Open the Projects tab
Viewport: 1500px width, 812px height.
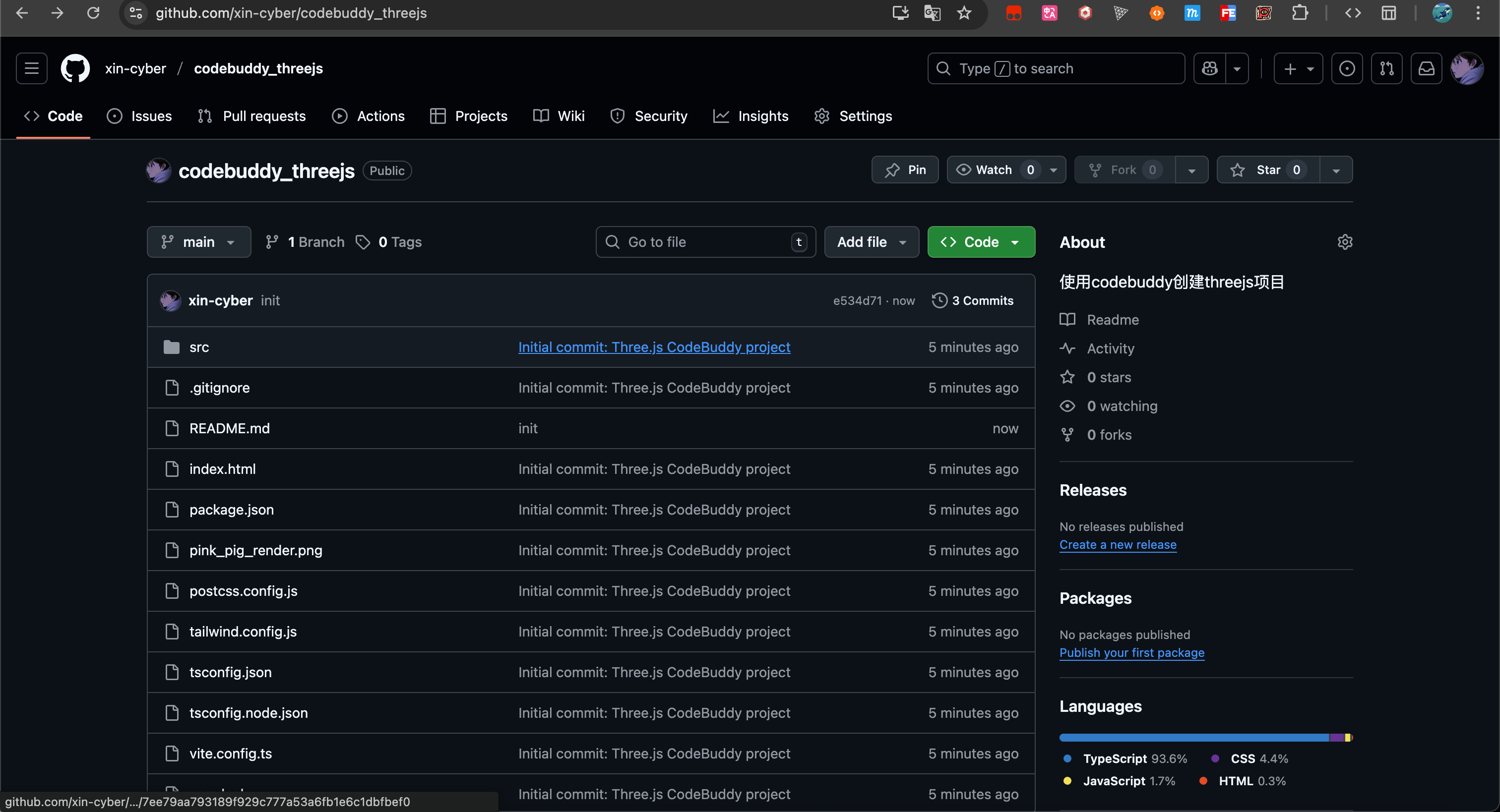pos(469,116)
